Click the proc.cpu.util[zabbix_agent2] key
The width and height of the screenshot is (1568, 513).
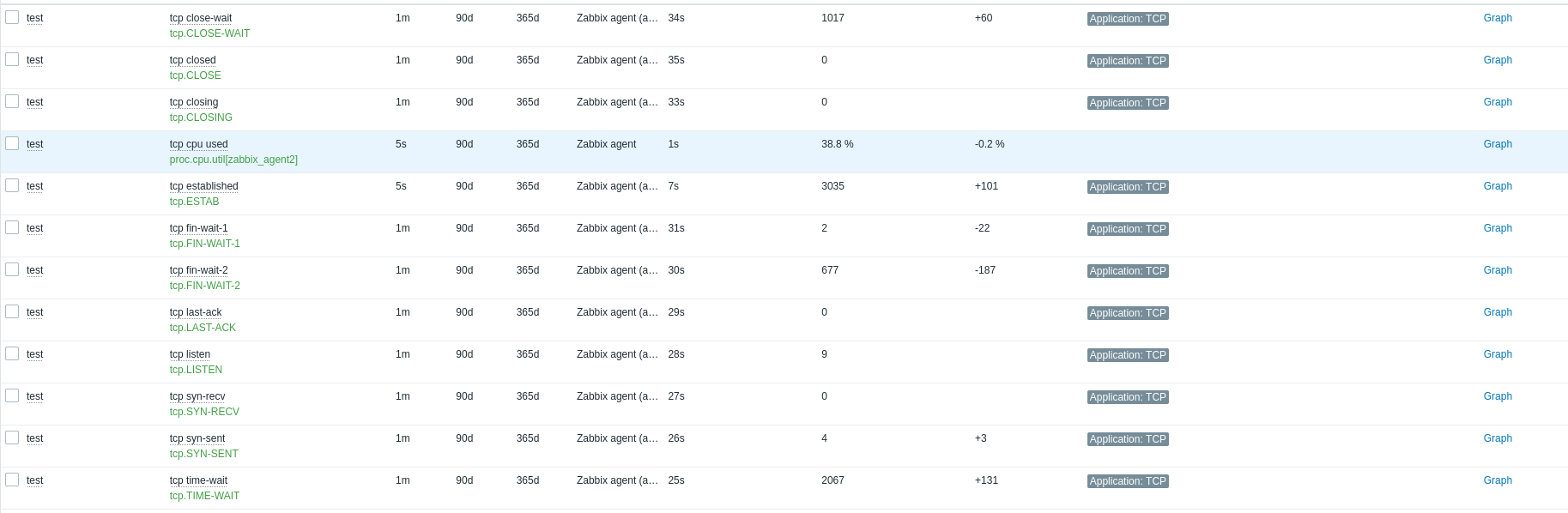coord(233,160)
